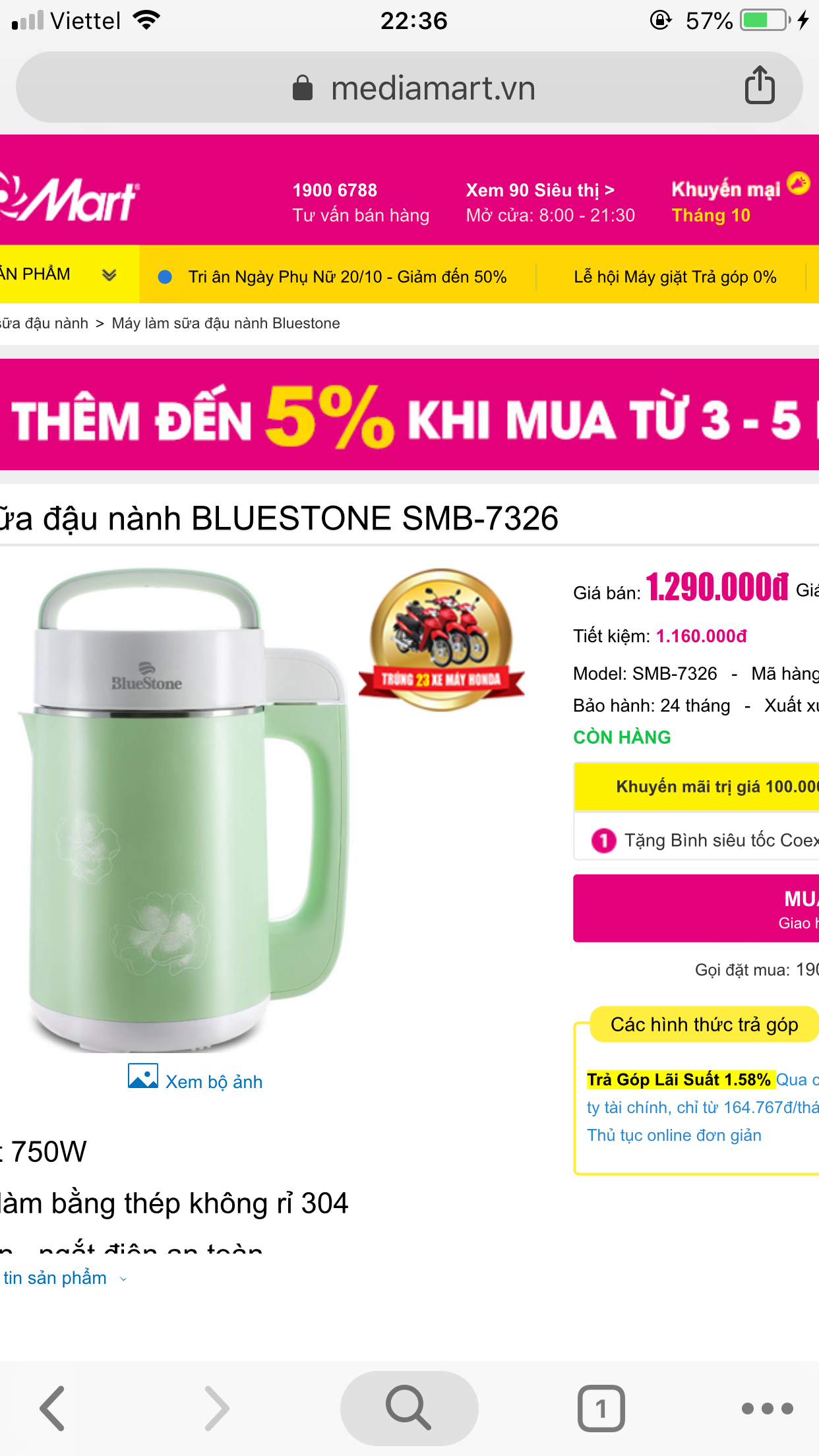
Task: Tap the mediamart.vn address bar
Action: pyautogui.click(x=409, y=87)
